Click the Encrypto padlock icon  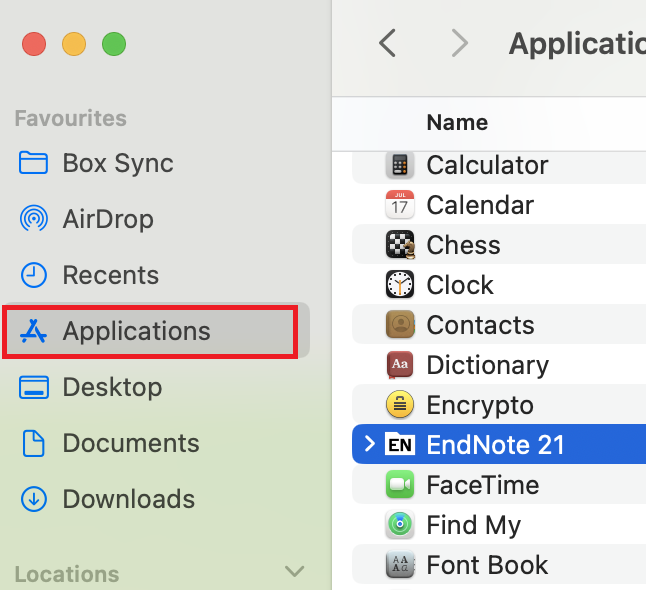tap(400, 405)
